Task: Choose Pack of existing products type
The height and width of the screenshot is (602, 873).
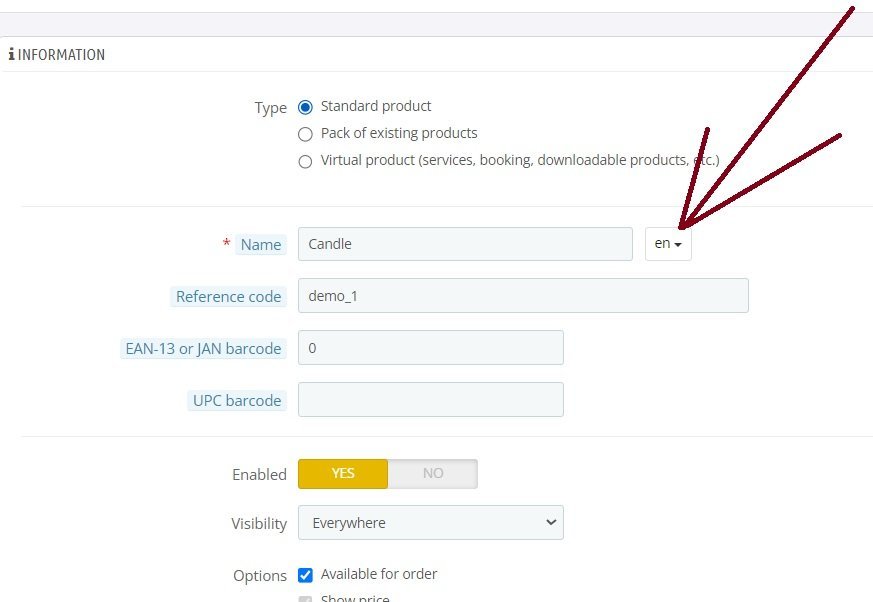Action: (x=306, y=134)
